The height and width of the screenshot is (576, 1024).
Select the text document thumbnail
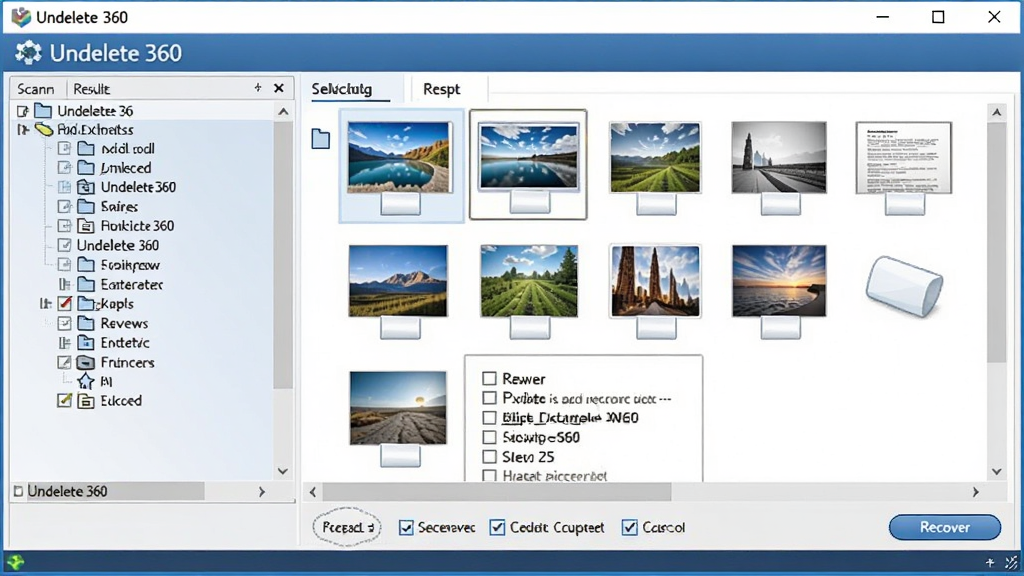click(x=904, y=157)
